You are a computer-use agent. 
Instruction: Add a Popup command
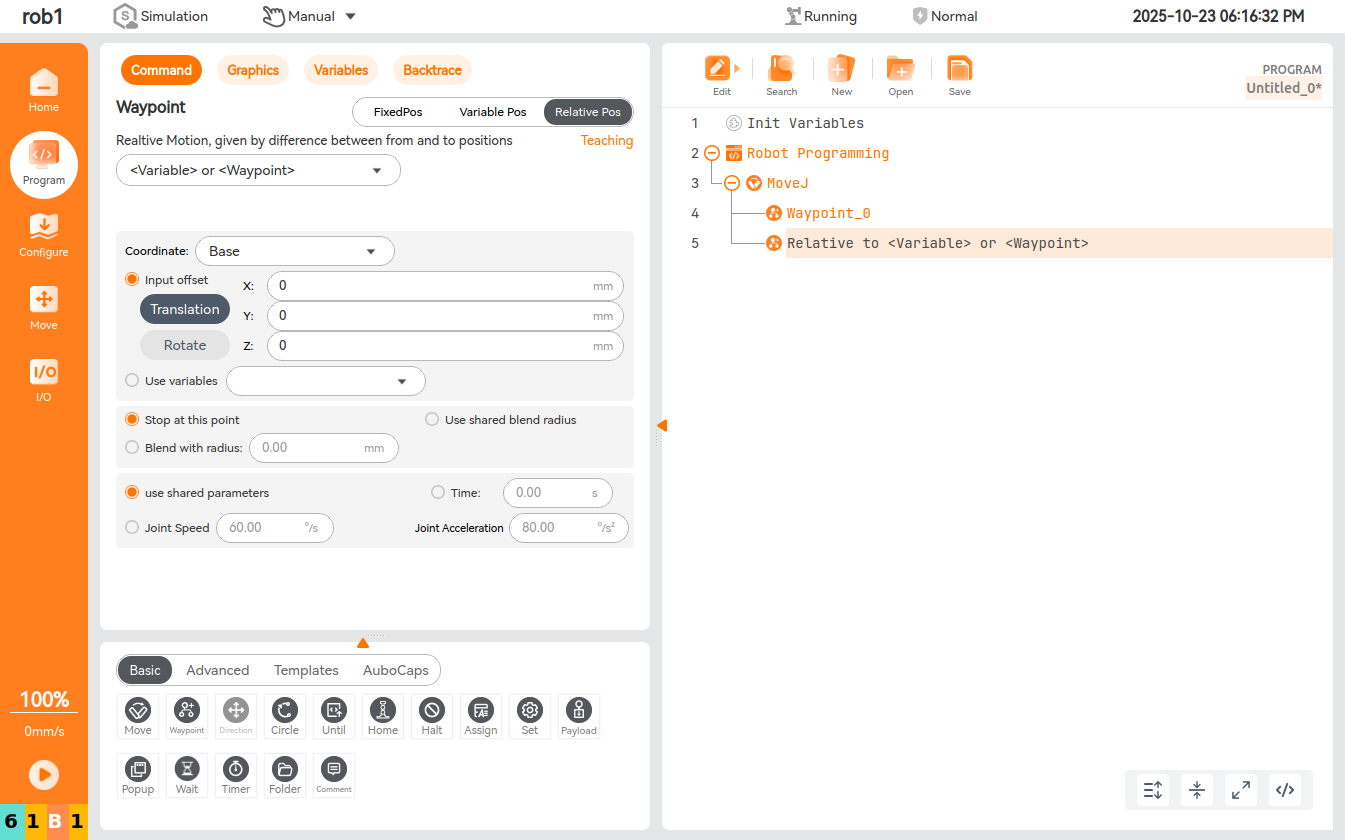[x=138, y=770]
